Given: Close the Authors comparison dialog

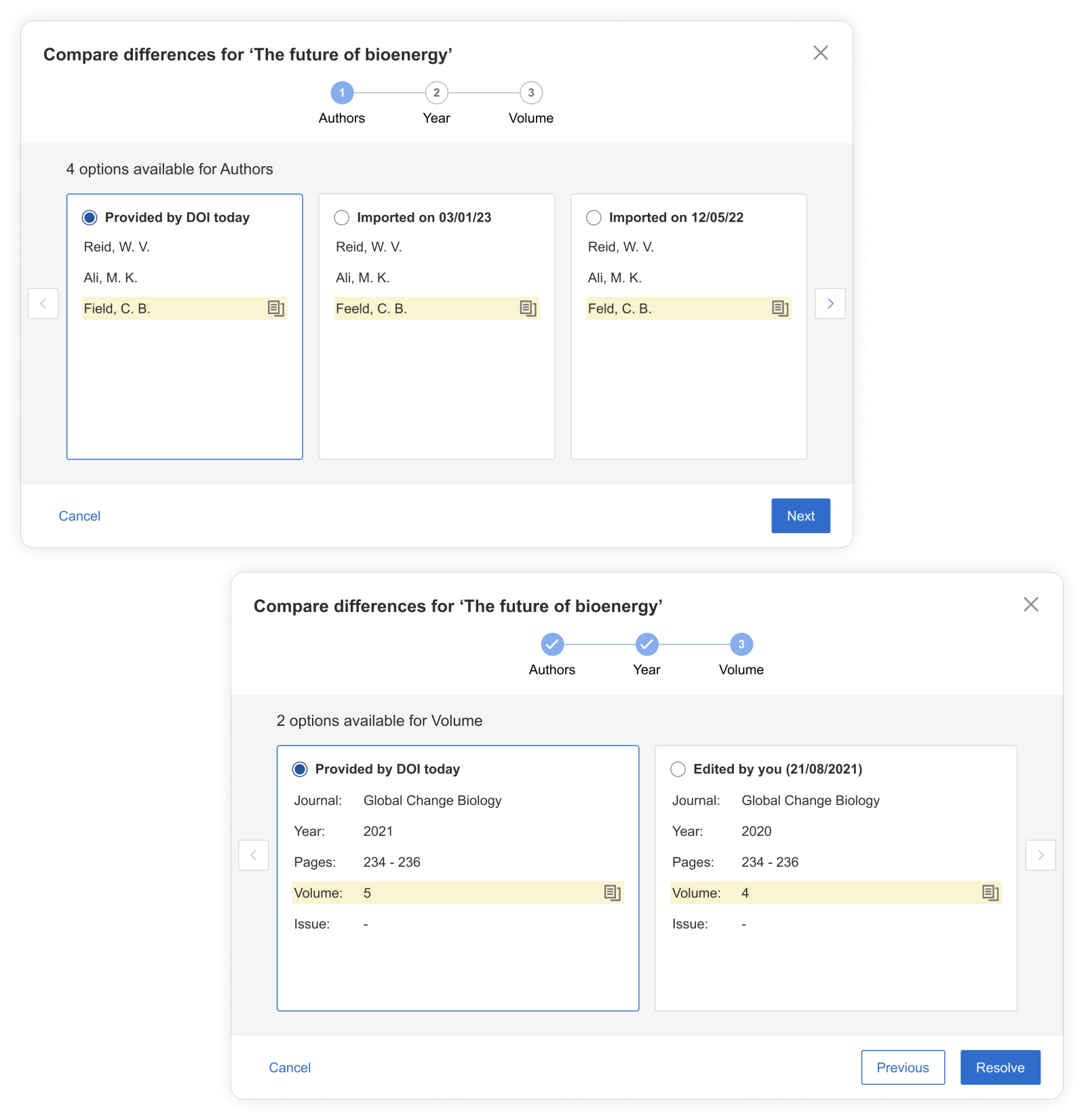Looking at the screenshot, I should tap(821, 53).
